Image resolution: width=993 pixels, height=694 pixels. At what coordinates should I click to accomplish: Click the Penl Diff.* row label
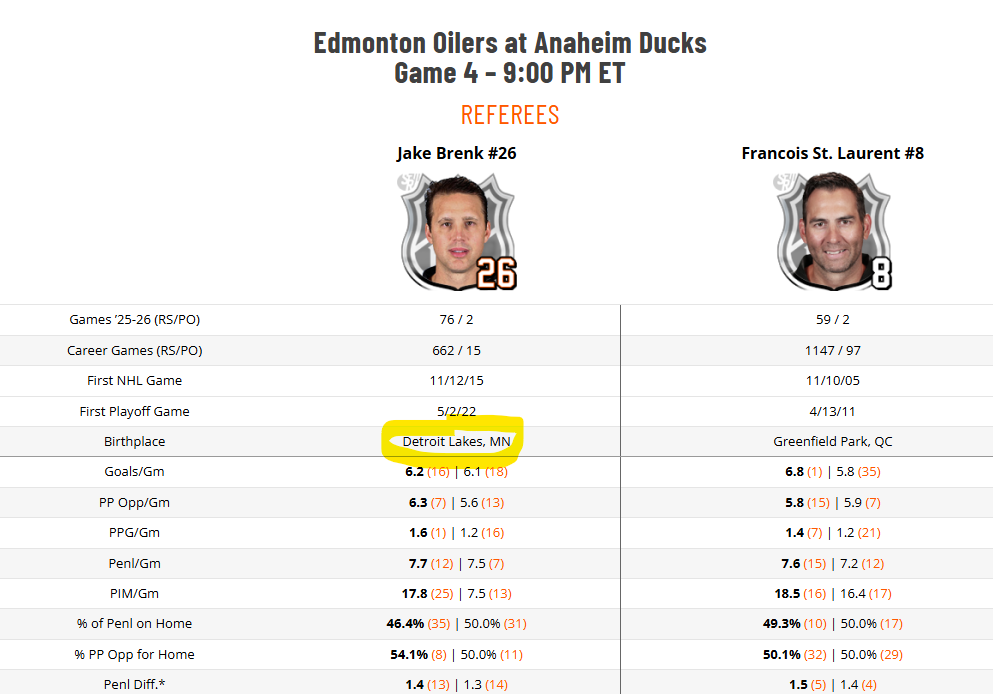(134, 684)
